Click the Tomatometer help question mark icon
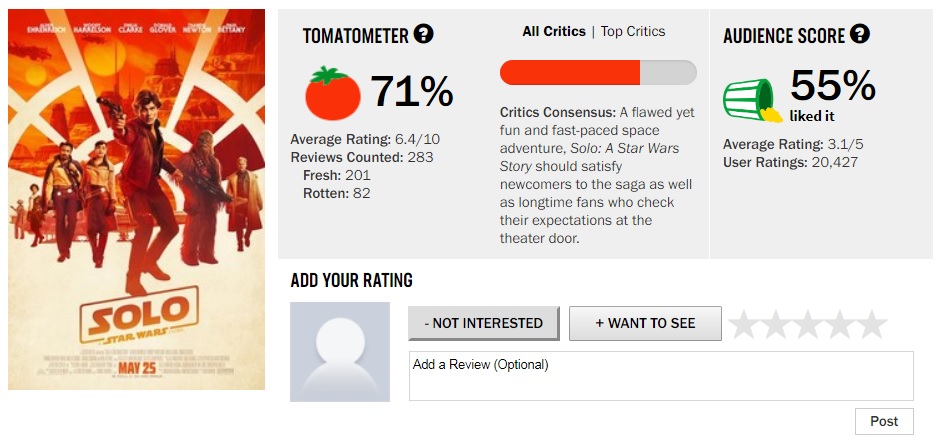Image resolution: width=939 pixels, height=440 pixels. [x=424, y=35]
